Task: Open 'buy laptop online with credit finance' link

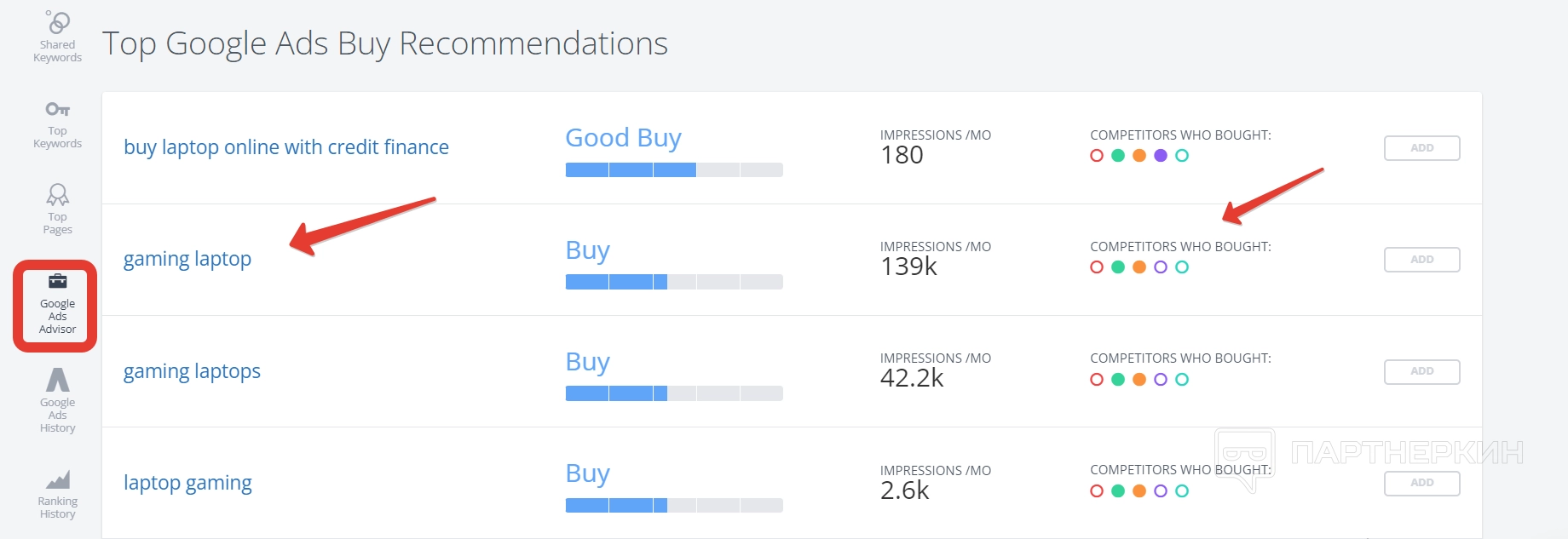Action: pos(286,147)
